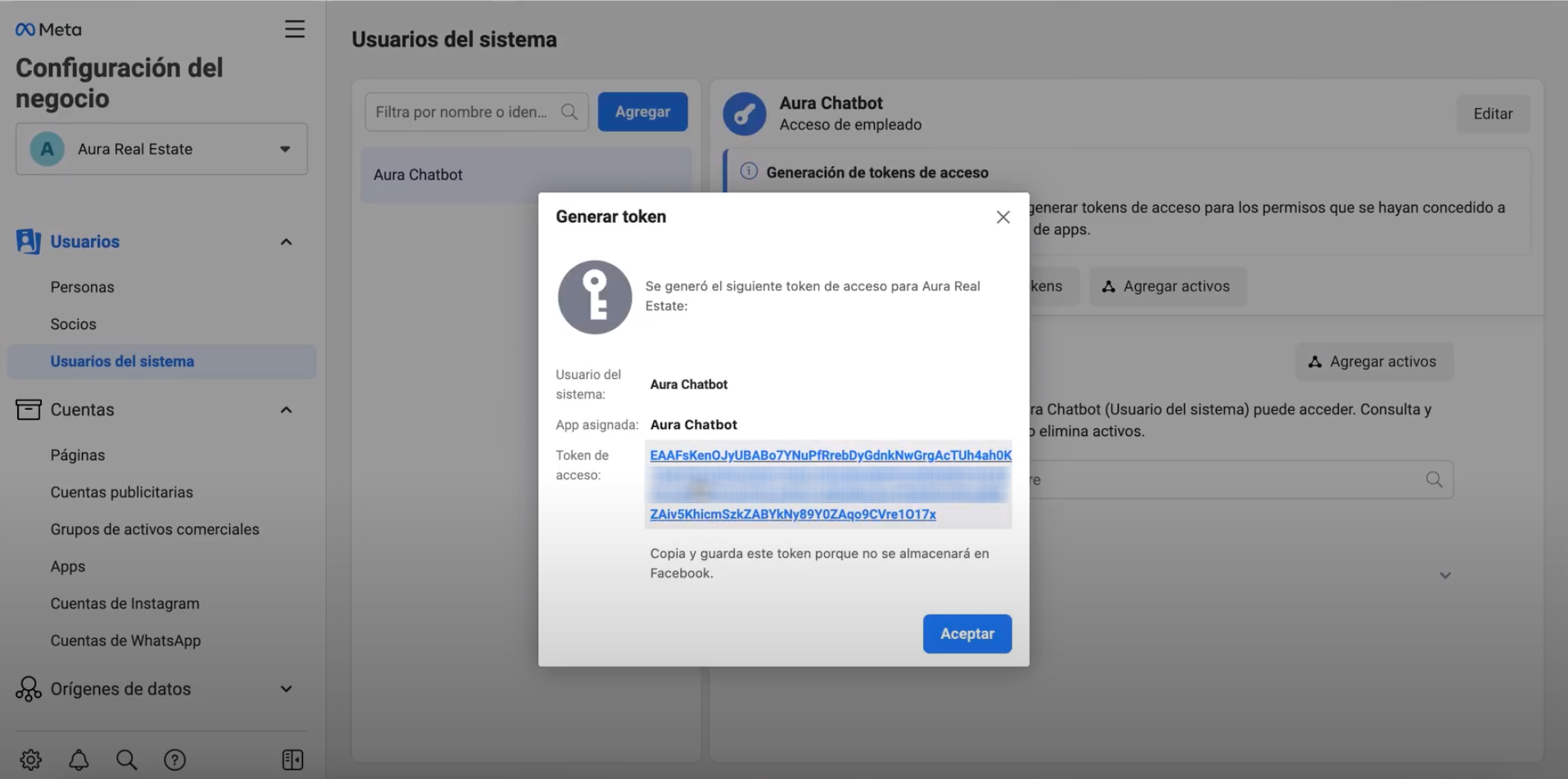
Task: Click the Aura Real Estate avatar icon
Action: click(x=47, y=149)
